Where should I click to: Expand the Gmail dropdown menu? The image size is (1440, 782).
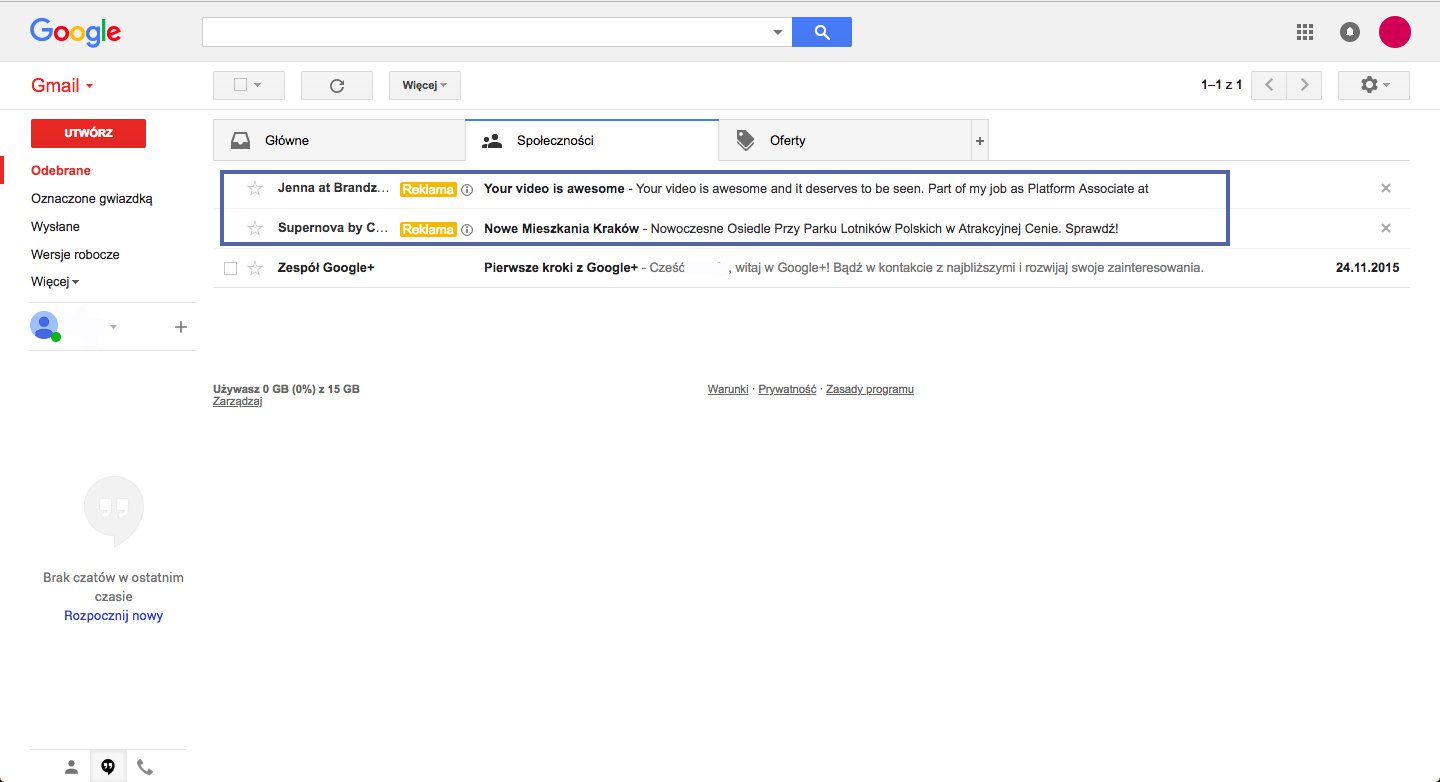pos(62,86)
